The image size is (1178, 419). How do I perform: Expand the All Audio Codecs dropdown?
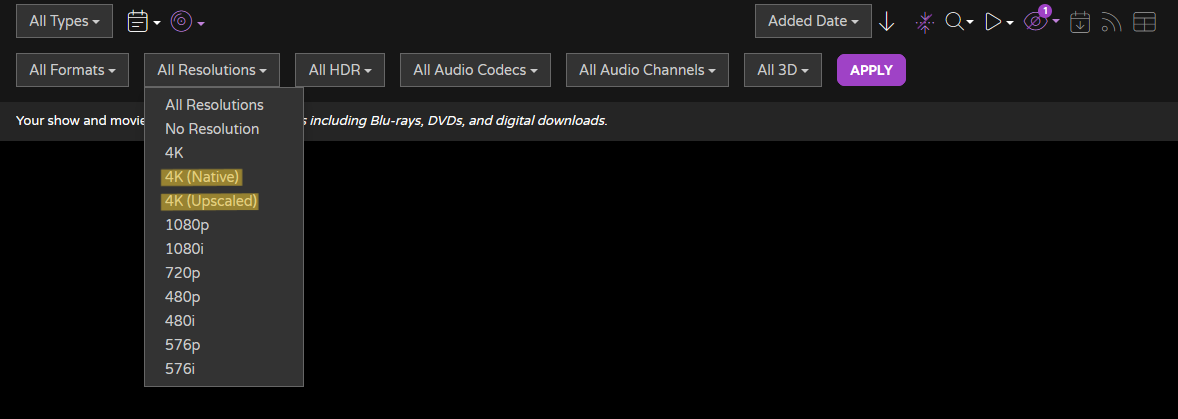tap(476, 70)
